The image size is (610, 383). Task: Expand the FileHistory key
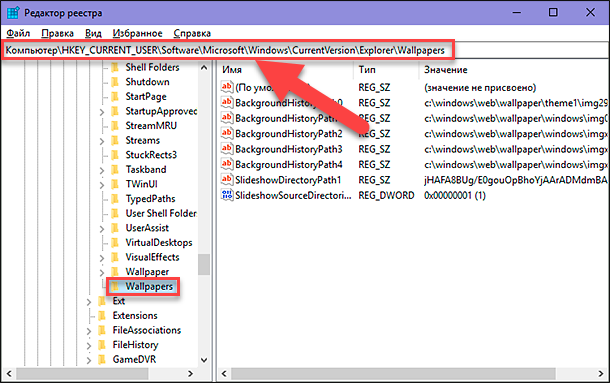89,346
